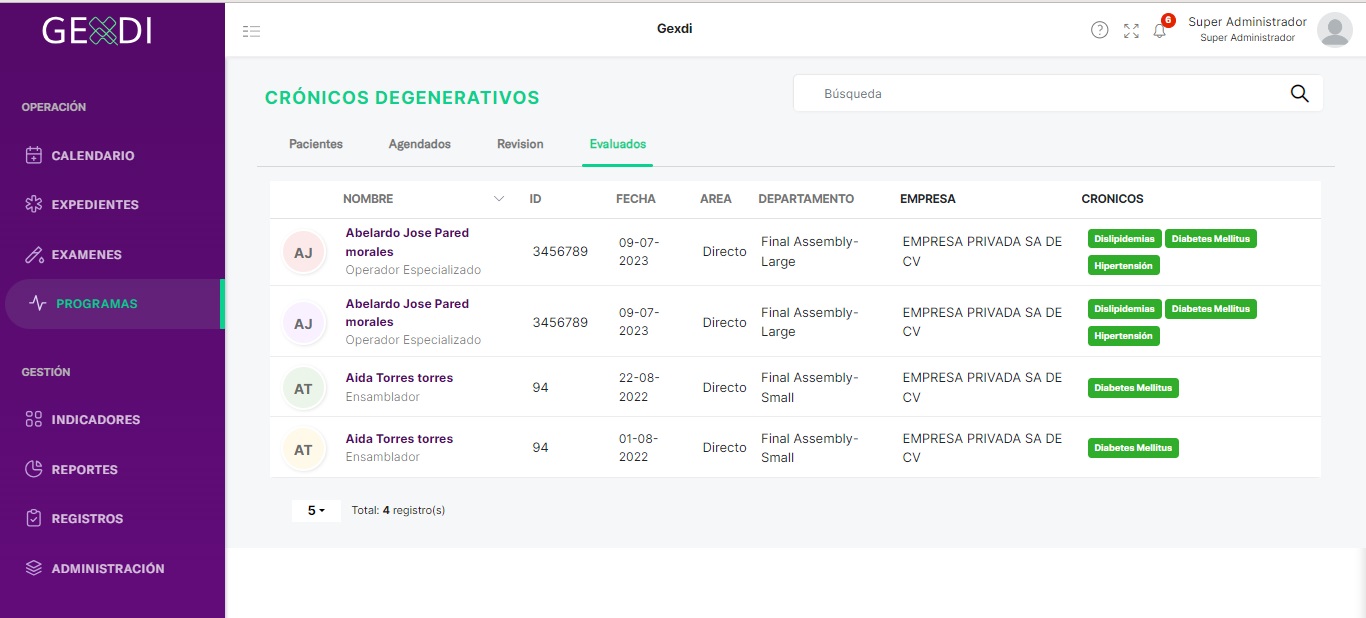Sort by the AREA column header
The width and height of the screenshot is (1366, 618).
click(716, 199)
